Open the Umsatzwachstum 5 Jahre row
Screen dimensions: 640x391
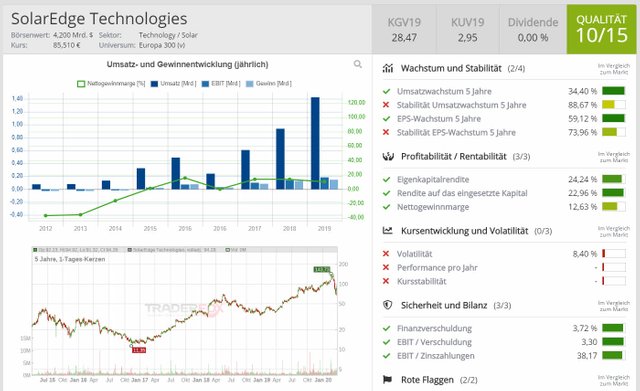pyautogui.click(x=504, y=91)
